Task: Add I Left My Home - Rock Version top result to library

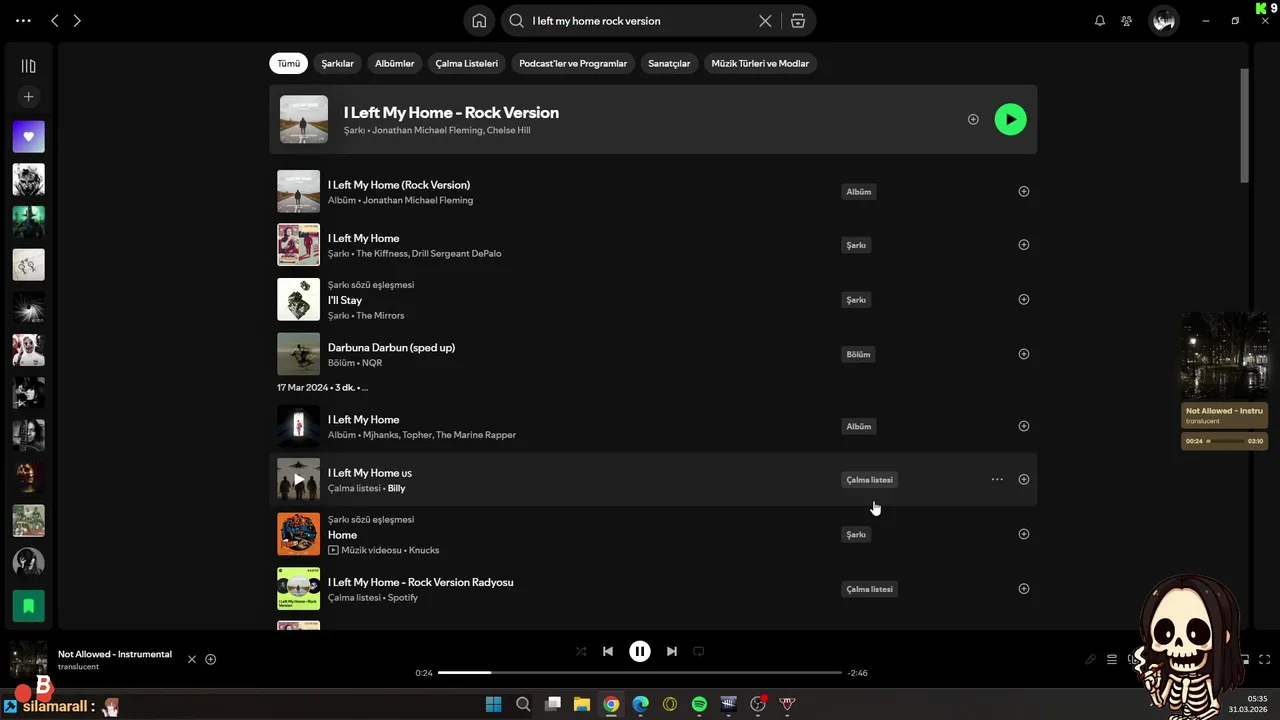Action: [973, 119]
